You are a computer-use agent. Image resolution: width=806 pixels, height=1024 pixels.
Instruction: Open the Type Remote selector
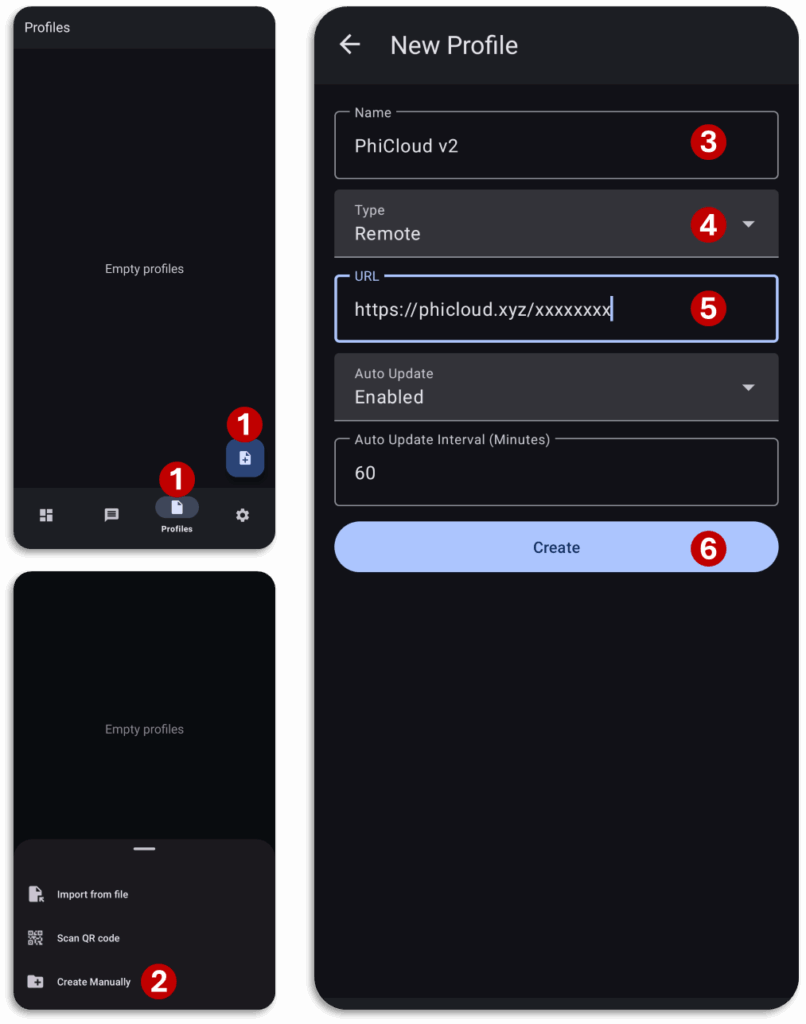coord(556,223)
